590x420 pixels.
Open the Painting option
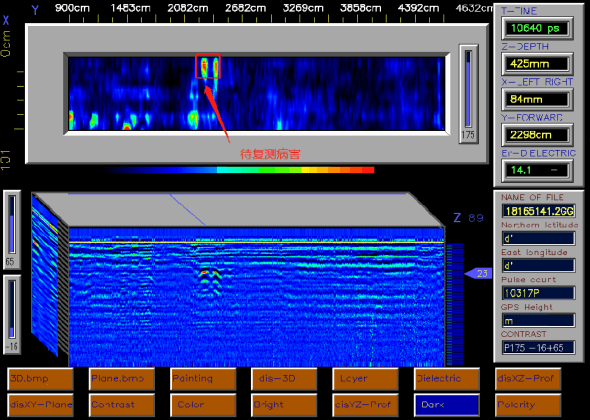[x=203, y=379]
